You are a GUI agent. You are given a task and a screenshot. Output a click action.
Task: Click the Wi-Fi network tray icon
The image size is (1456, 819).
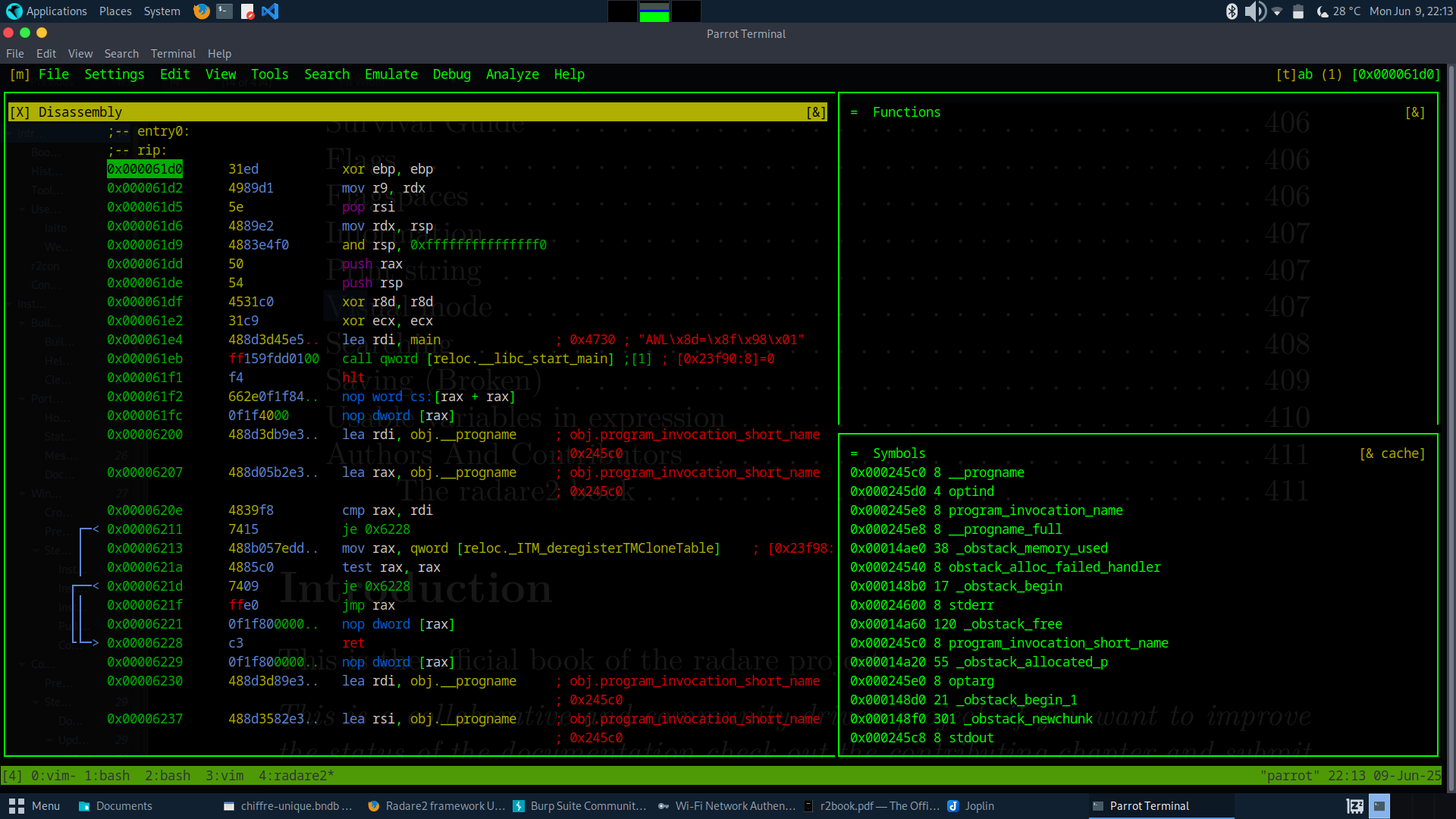coord(1277,11)
